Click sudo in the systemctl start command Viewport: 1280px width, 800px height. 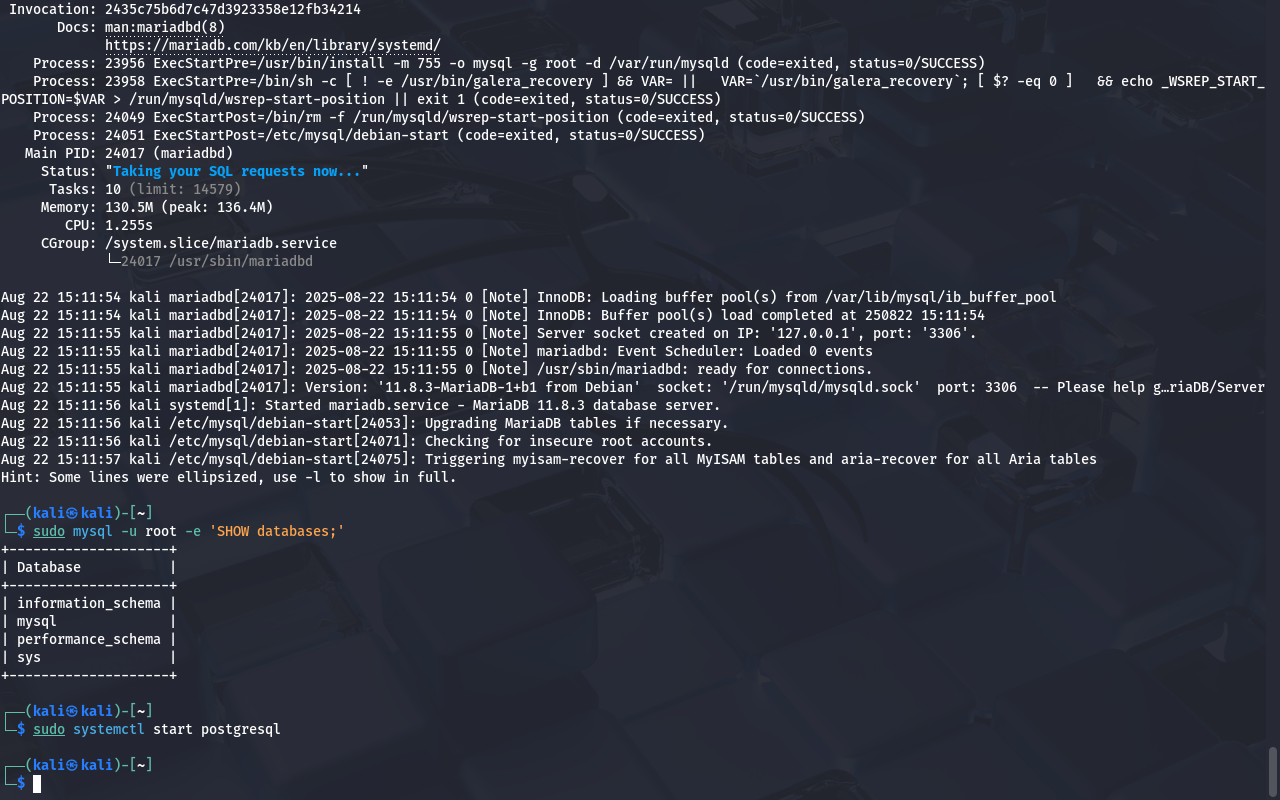49,729
